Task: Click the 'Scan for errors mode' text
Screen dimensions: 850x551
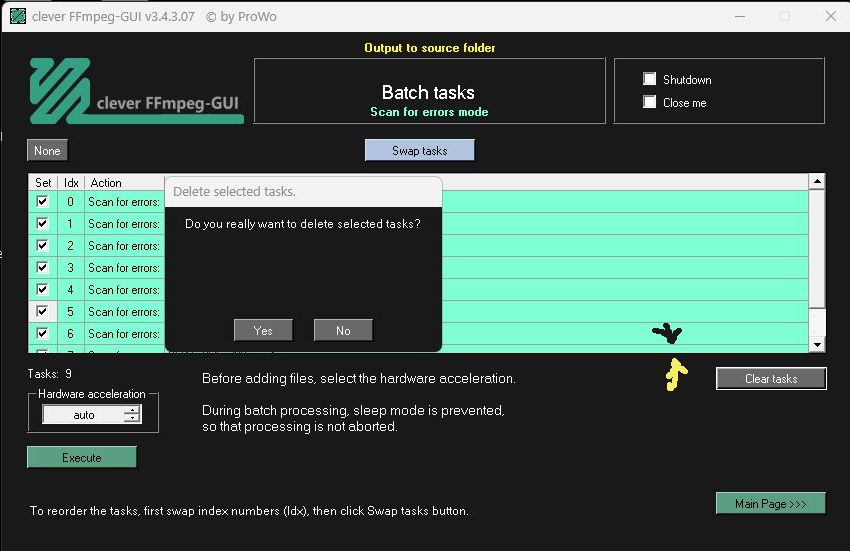Action: [x=429, y=112]
